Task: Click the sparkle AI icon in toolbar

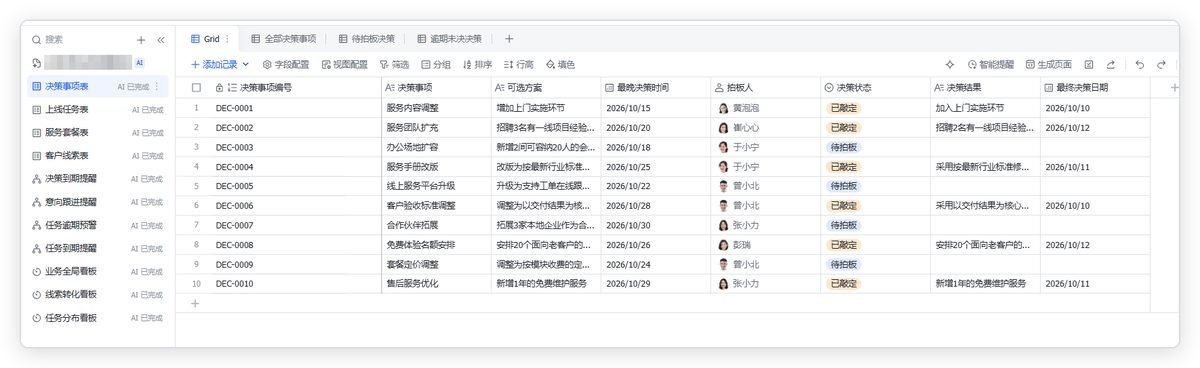Action: [949, 64]
